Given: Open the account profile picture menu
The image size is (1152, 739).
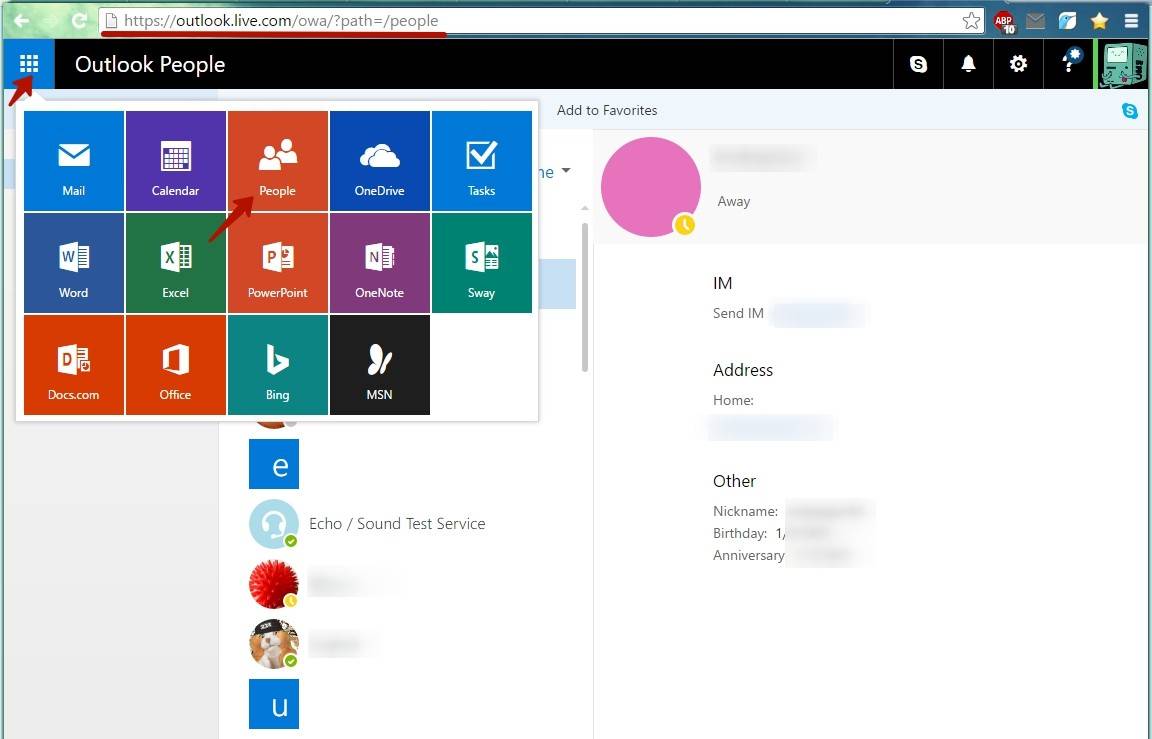Looking at the screenshot, I should [1124, 65].
